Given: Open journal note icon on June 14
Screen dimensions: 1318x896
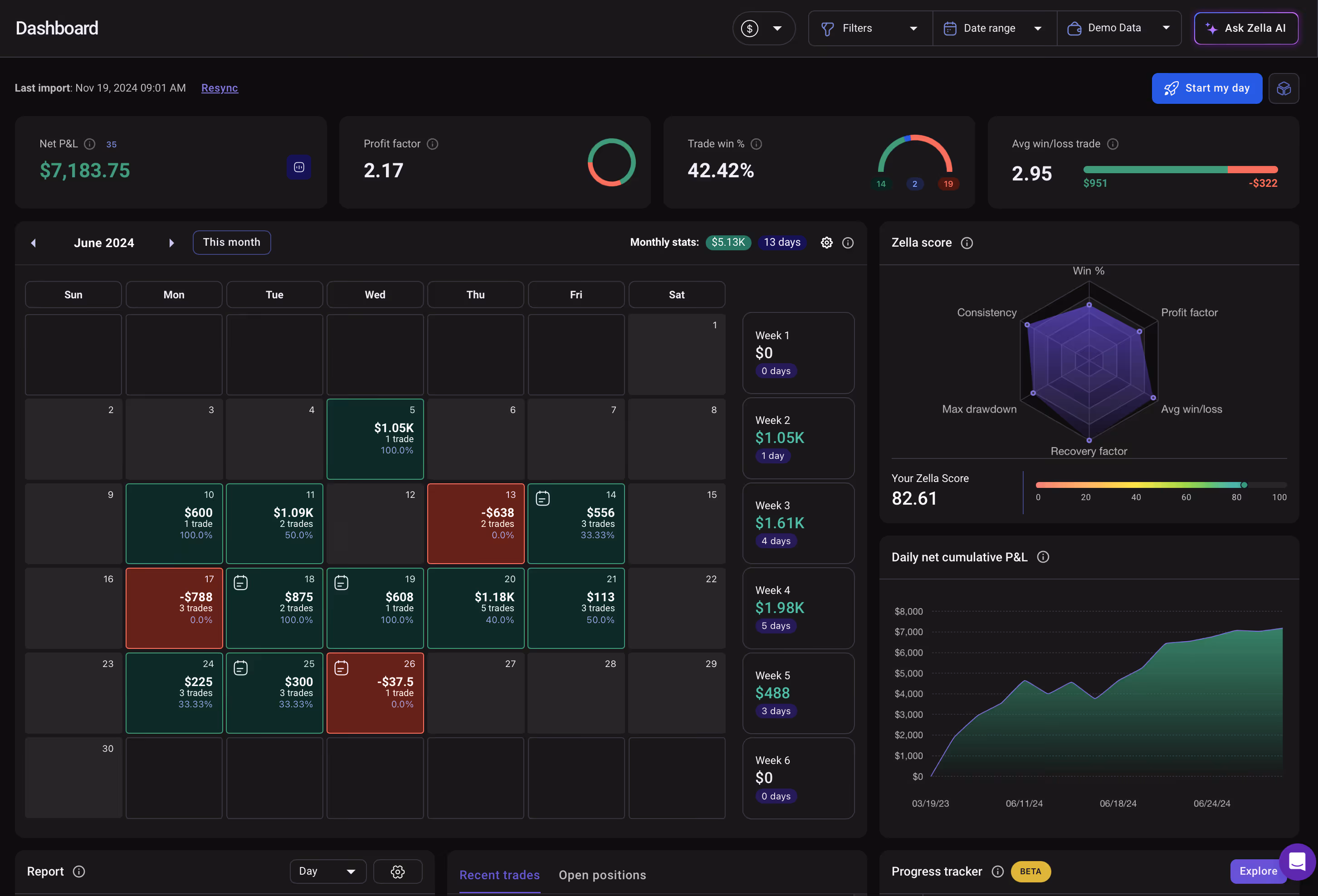Looking at the screenshot, I should pyautogui.click(x=543, y=498).
